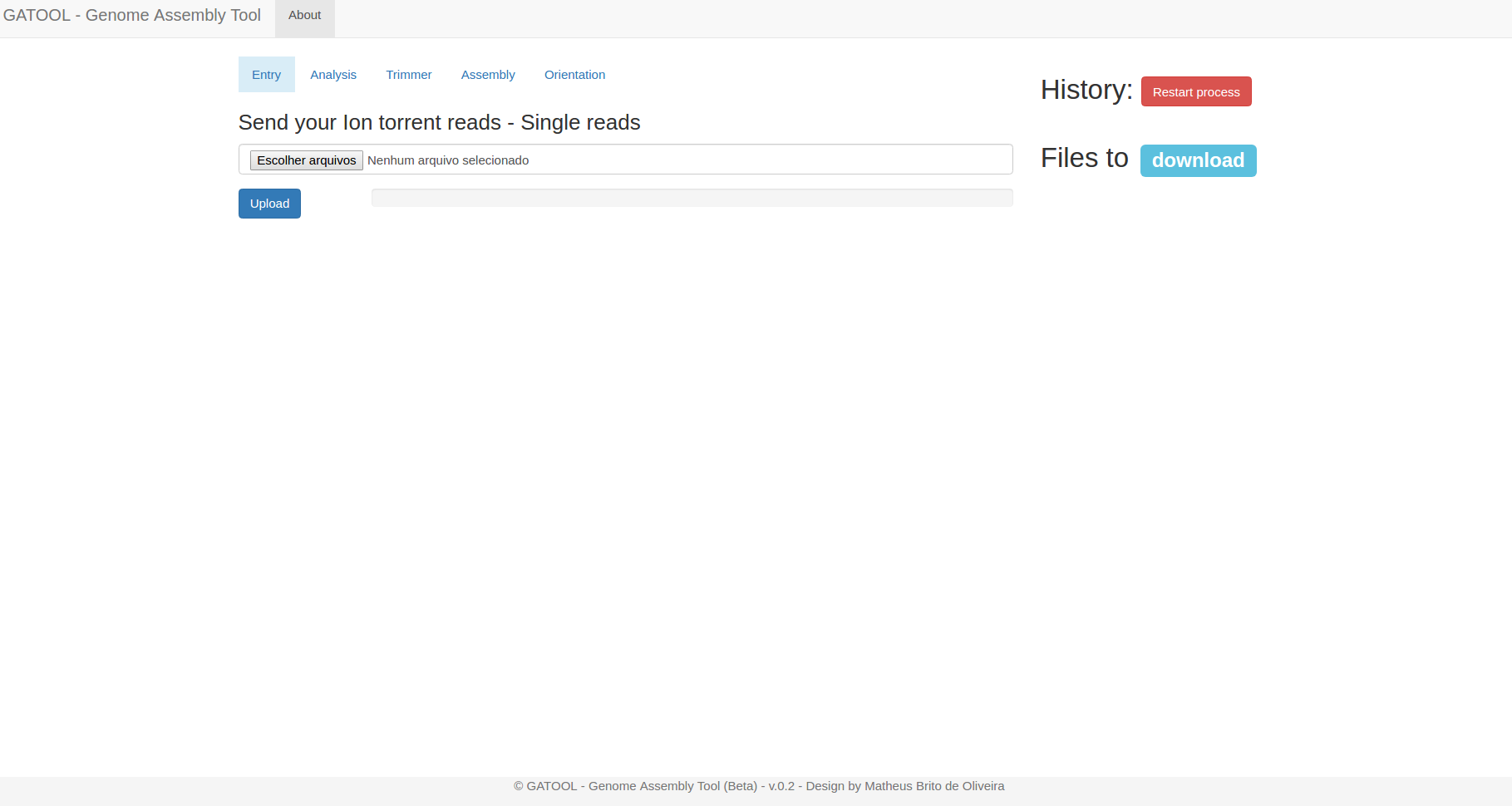Open the Trimmer tab
The height and width of the screenshot is (806, 1512).
pos(408,74)
